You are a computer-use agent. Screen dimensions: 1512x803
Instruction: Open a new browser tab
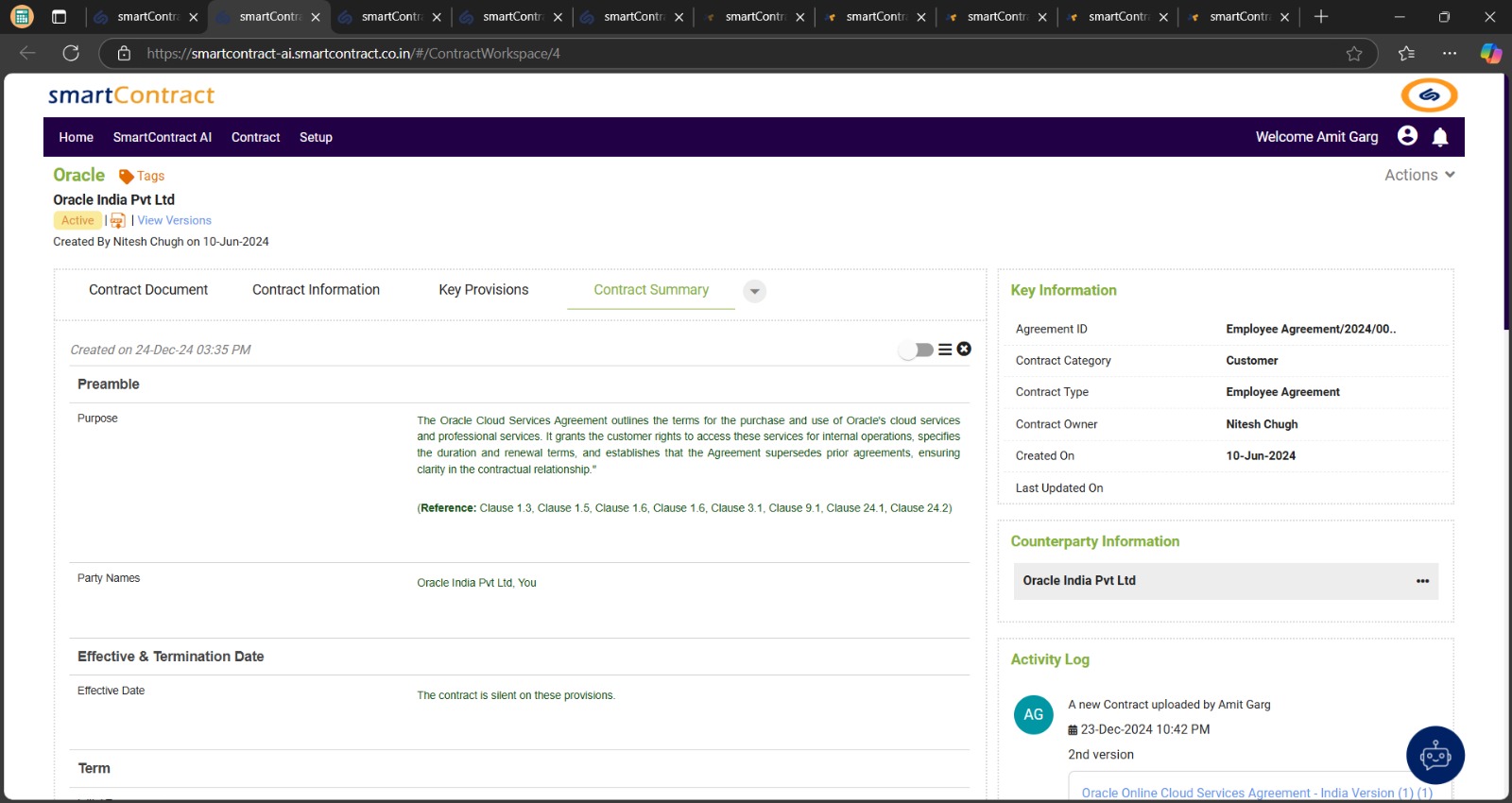[1321, 17]
